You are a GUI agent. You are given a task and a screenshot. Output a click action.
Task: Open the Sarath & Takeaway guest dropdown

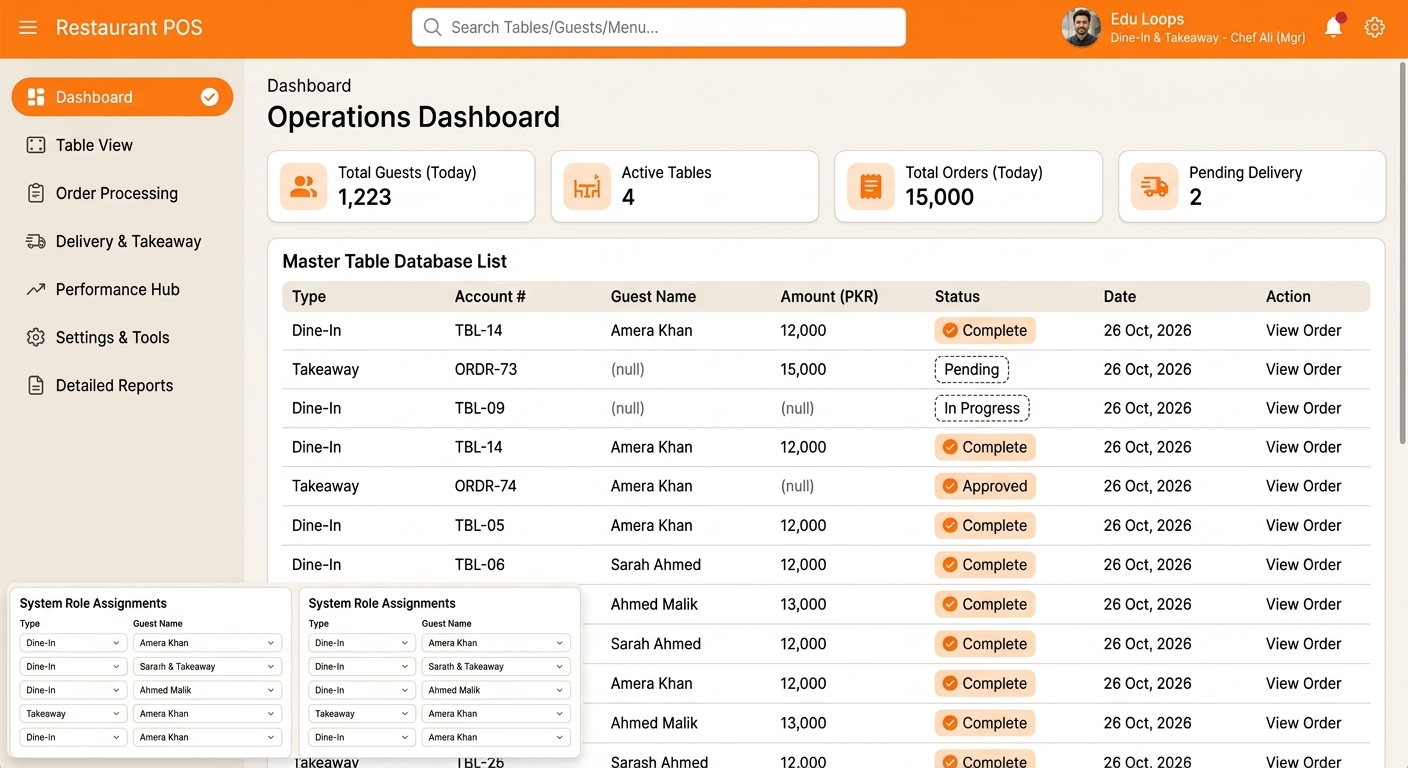coord(496,667)
